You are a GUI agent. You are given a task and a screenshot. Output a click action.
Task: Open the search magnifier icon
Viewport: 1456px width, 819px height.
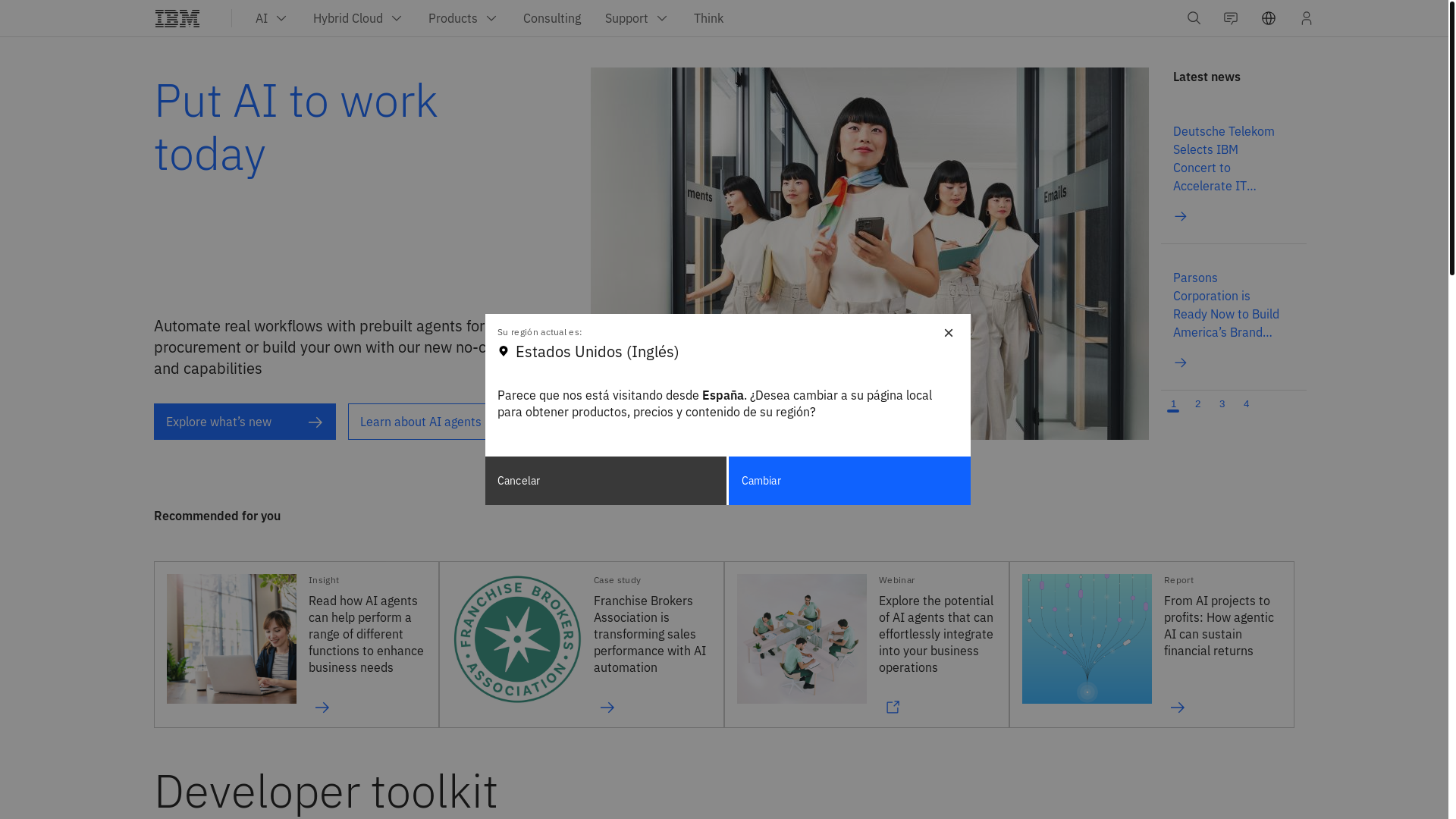(1194, 18)
